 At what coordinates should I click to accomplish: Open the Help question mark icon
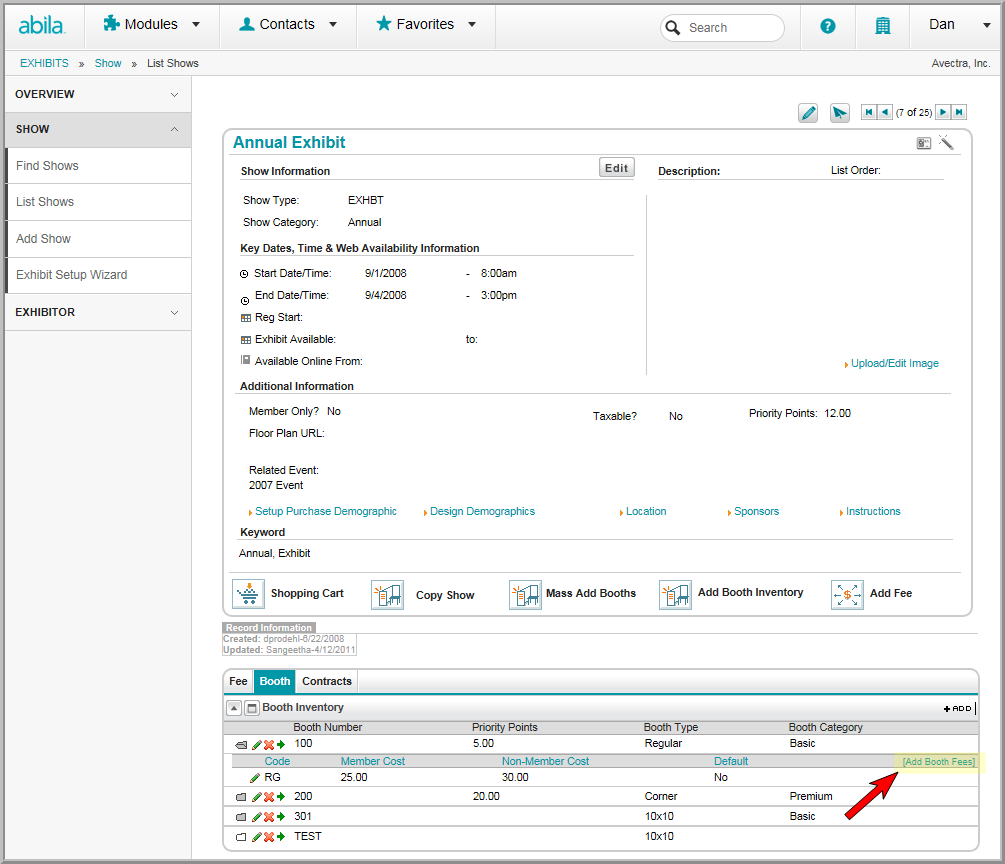pos(827,26)
